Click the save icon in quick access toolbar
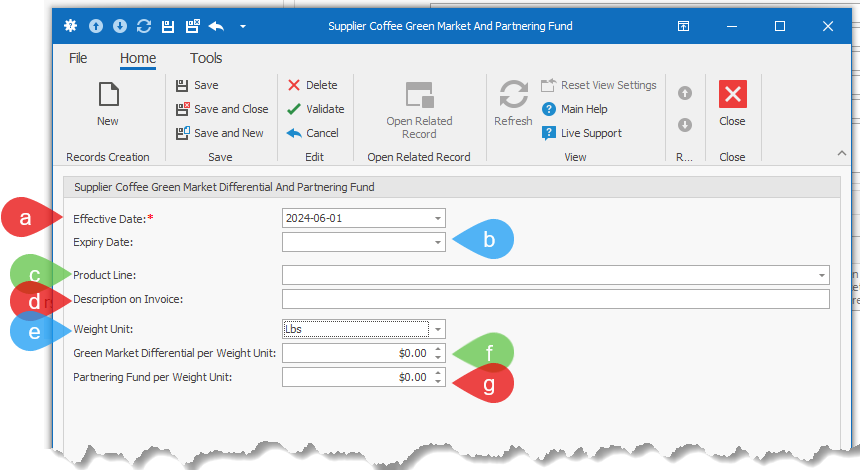 tap(168, 26)
